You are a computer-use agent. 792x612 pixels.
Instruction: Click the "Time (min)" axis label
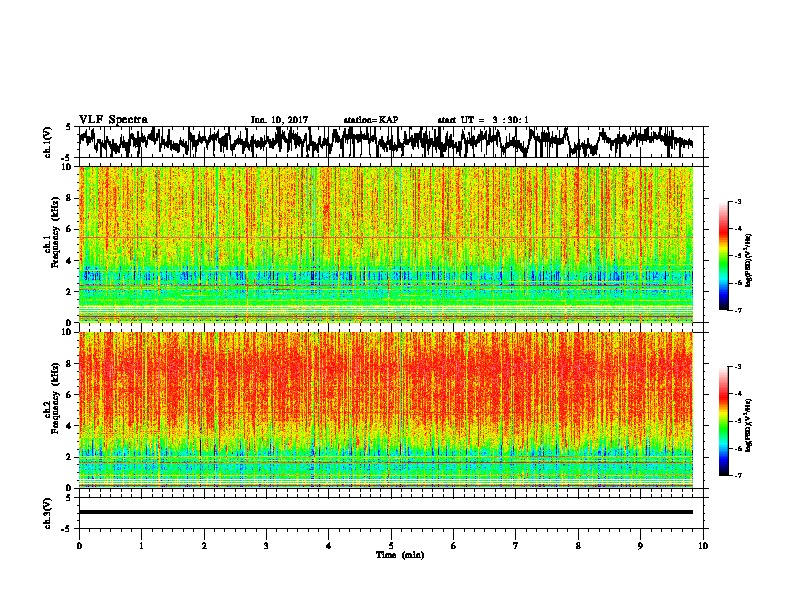click(400, 555)
